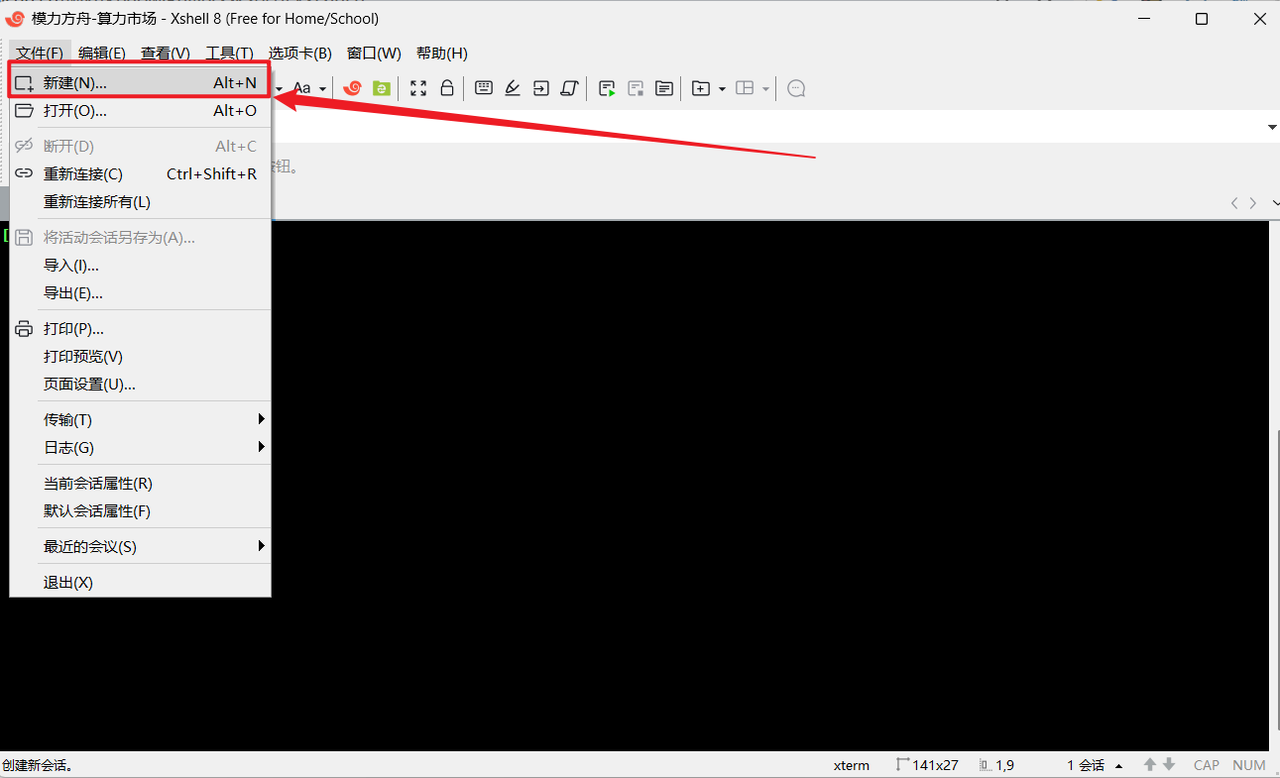This screenshot has height=778, width=1280.
Task: Click the padlock lock-screen icon
Action: pos(447,88)
